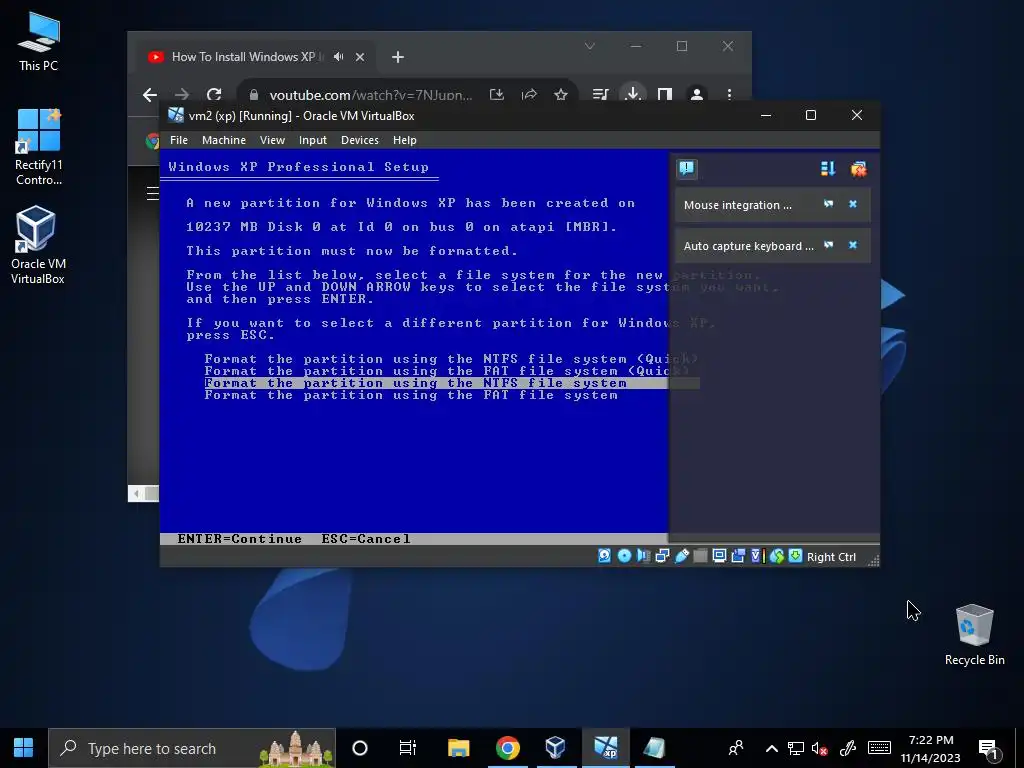Click the hard disk activity indicator in VirtualBox status bar
The image size is (1024, 768).
click(604, 556)
